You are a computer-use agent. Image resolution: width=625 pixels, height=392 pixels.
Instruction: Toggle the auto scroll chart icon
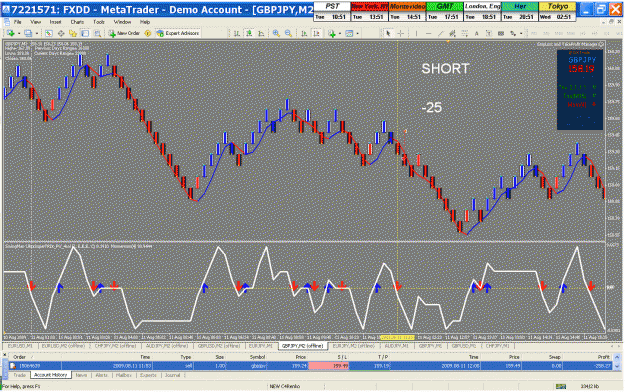coord(304,33)
